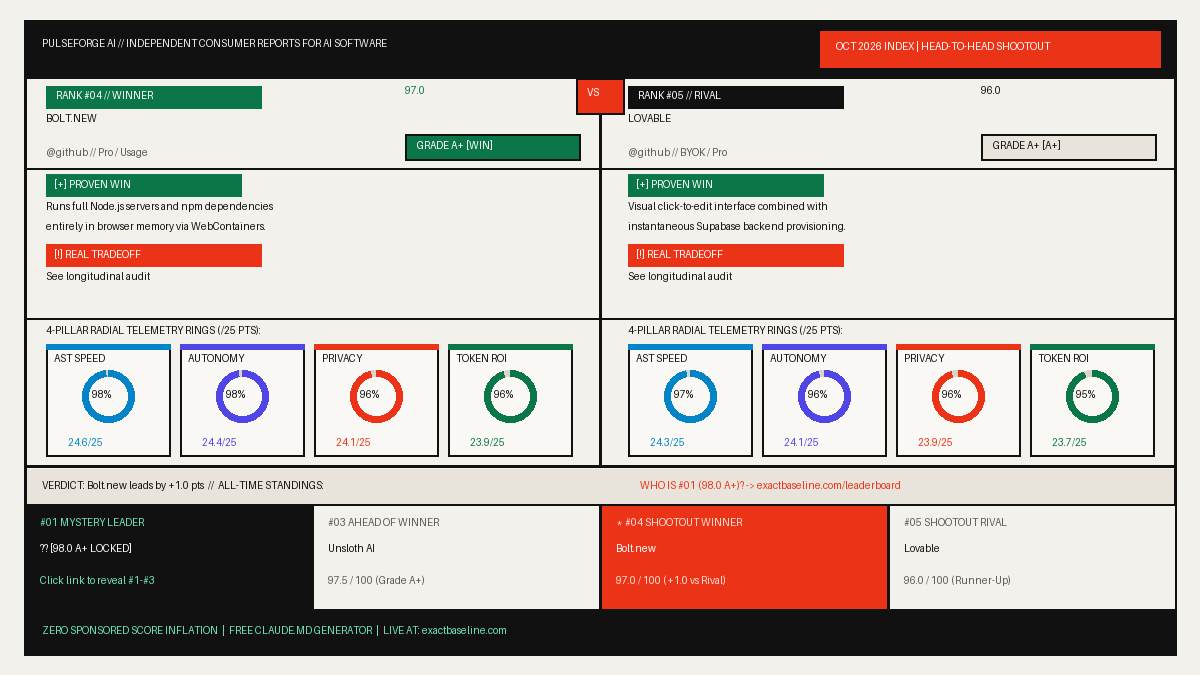This screenshot has height=675, width=1200.
Task: Click the "VERDICT: Bolt.new leads by +1.0 pts" text
Action: click(123, 486)
